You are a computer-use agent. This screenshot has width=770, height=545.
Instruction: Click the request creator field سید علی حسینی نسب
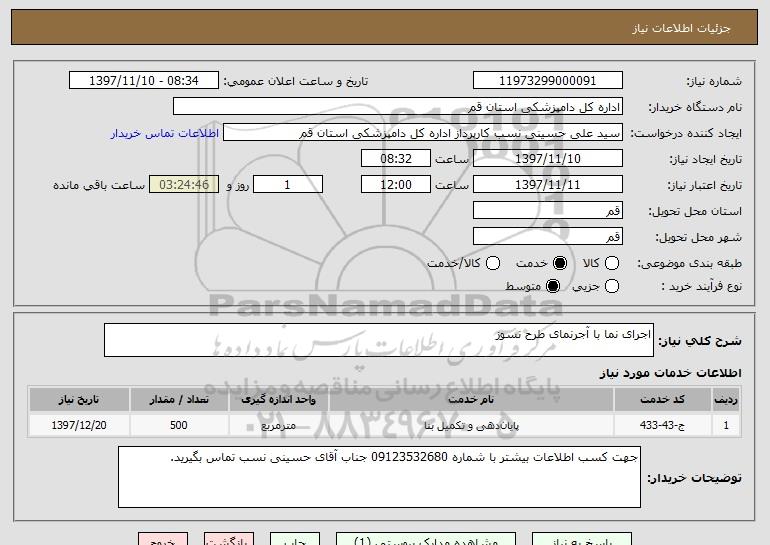(423, 133)
